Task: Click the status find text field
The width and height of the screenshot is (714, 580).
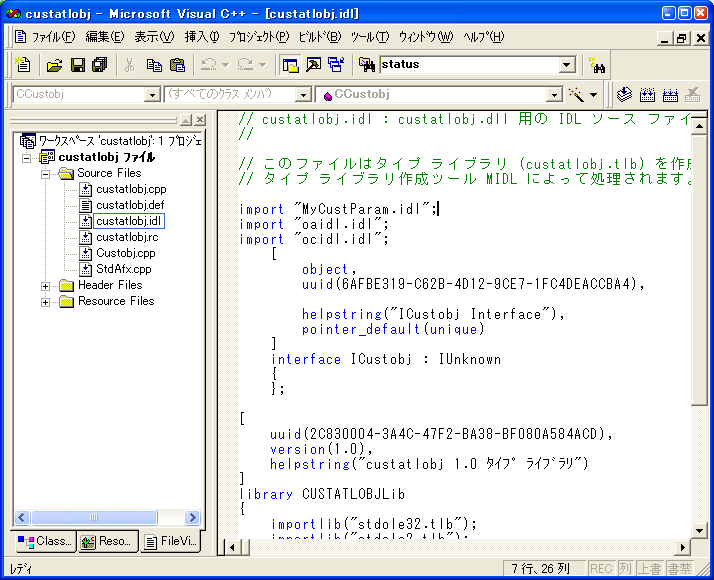Action: tap(469, 65)
